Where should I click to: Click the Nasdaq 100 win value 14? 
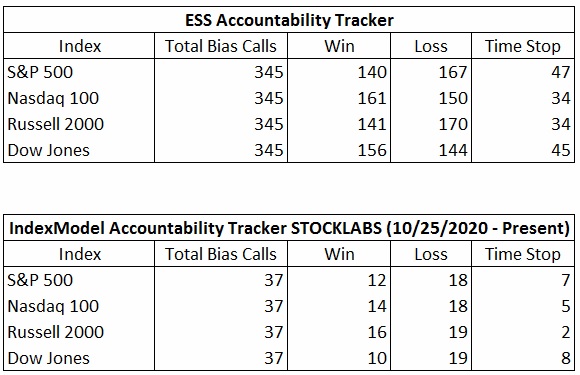[x=377, y=306]
